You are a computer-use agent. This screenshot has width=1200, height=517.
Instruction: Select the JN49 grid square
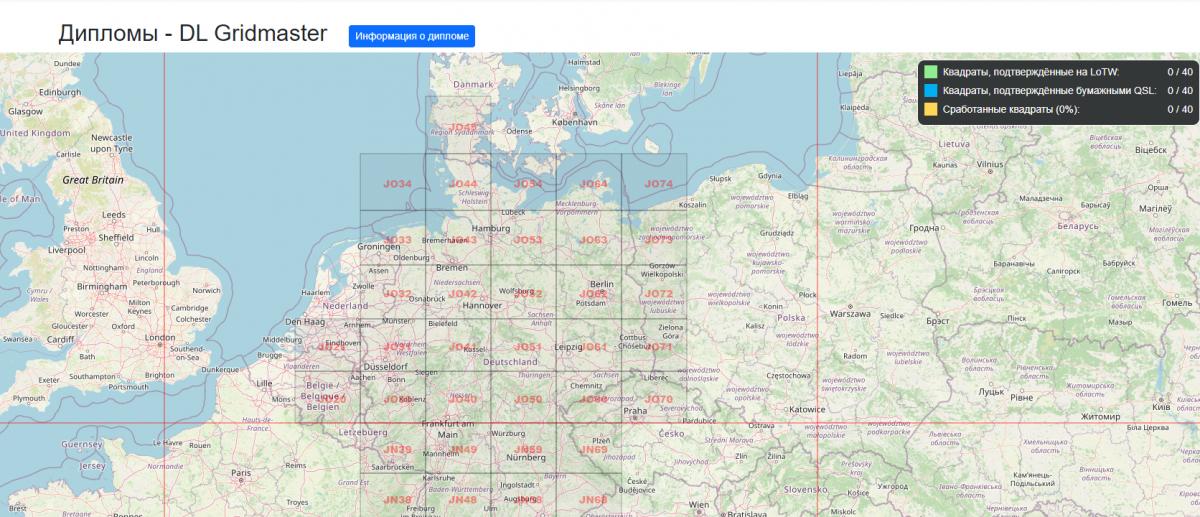(x=462, y=450)
